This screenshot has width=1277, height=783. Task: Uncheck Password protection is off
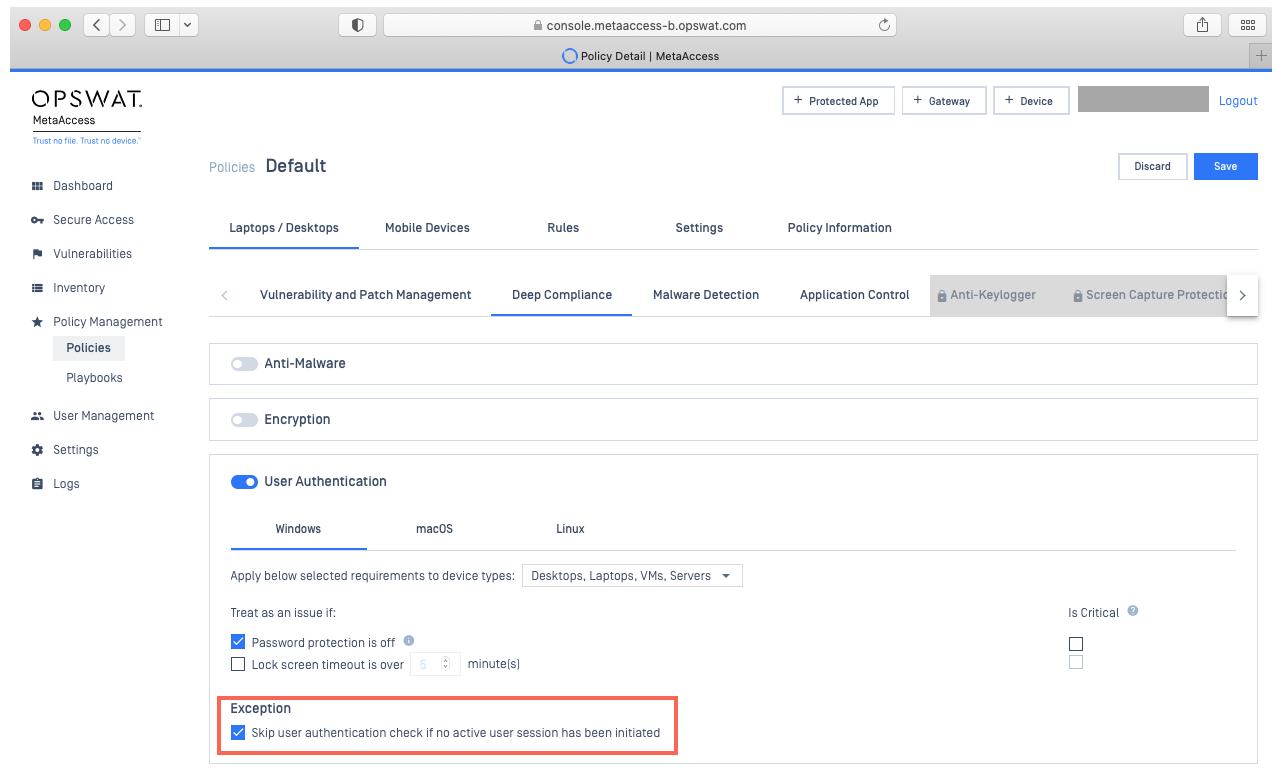[x=238, y=642]
